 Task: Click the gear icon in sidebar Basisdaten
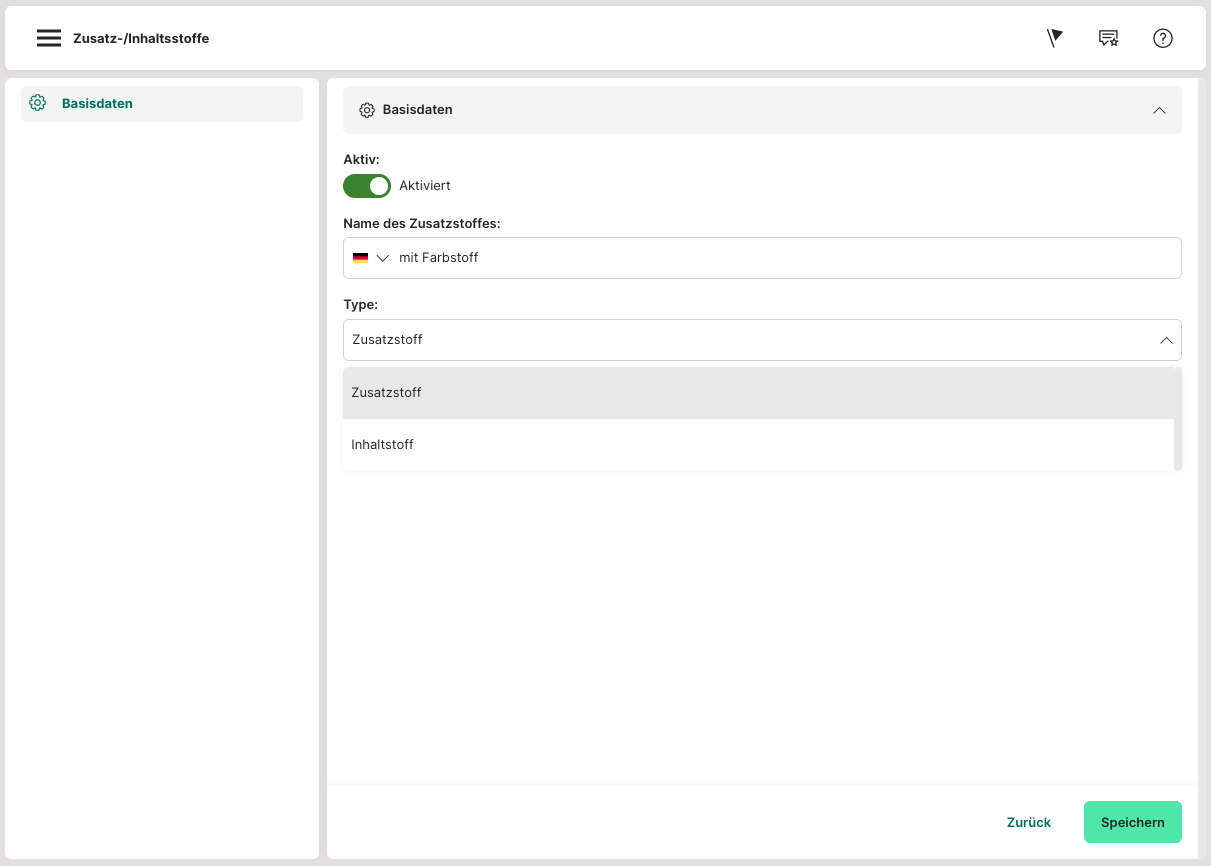tap(38, 103)
